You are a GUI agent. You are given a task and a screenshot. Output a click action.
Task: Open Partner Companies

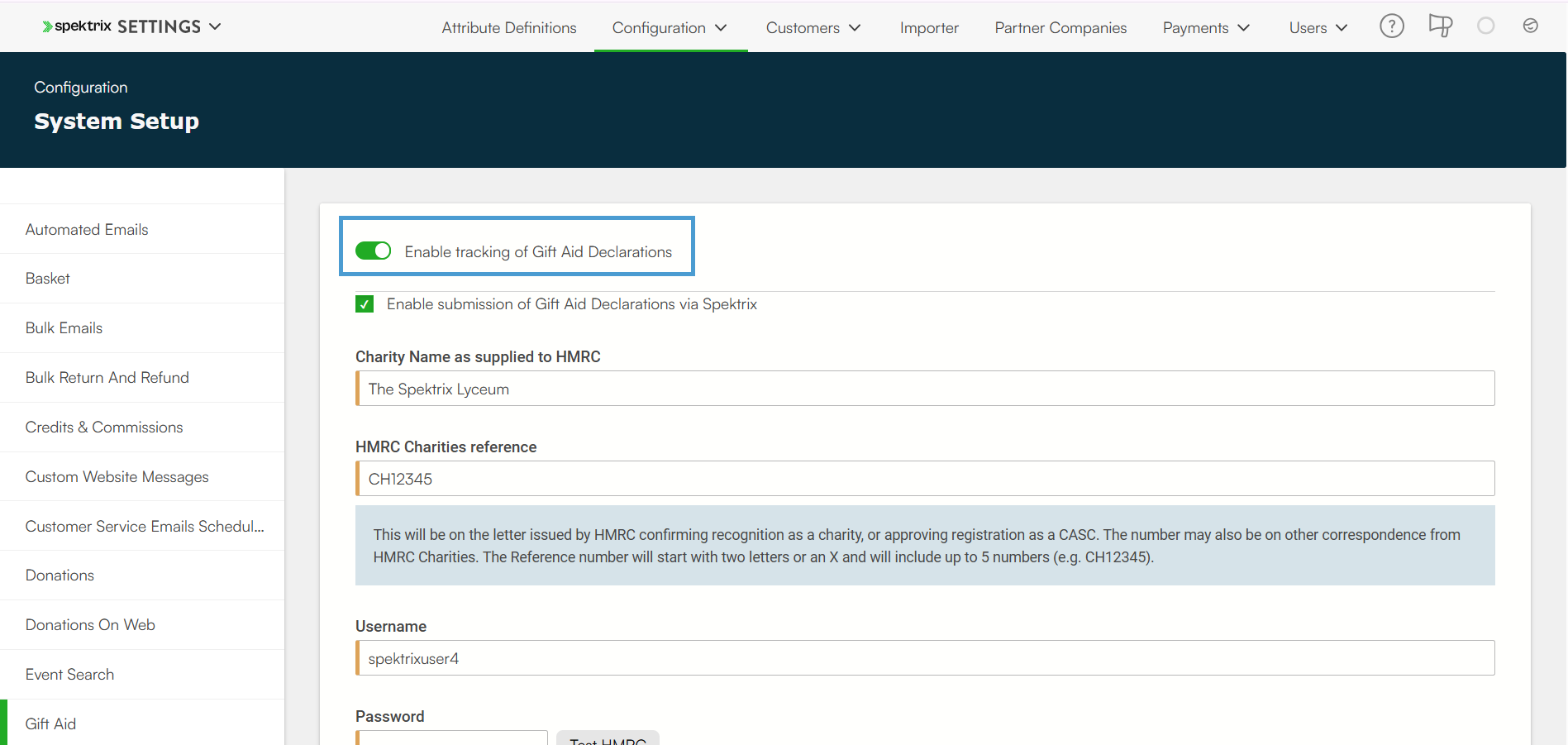pos(1060,28)
